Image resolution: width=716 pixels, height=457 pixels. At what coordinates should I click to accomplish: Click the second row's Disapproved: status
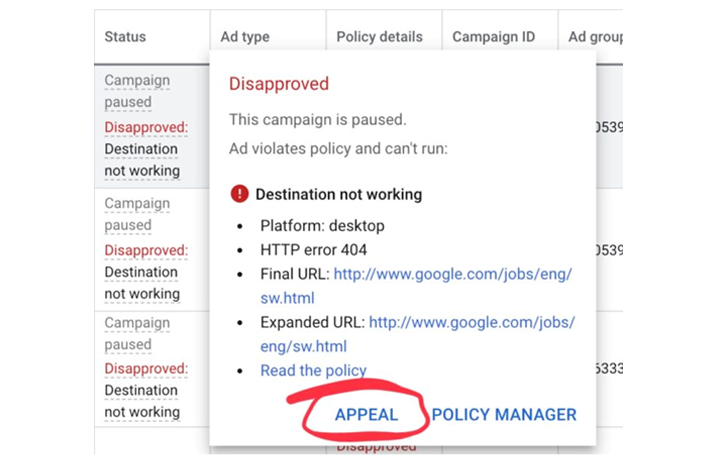[146, 250]
